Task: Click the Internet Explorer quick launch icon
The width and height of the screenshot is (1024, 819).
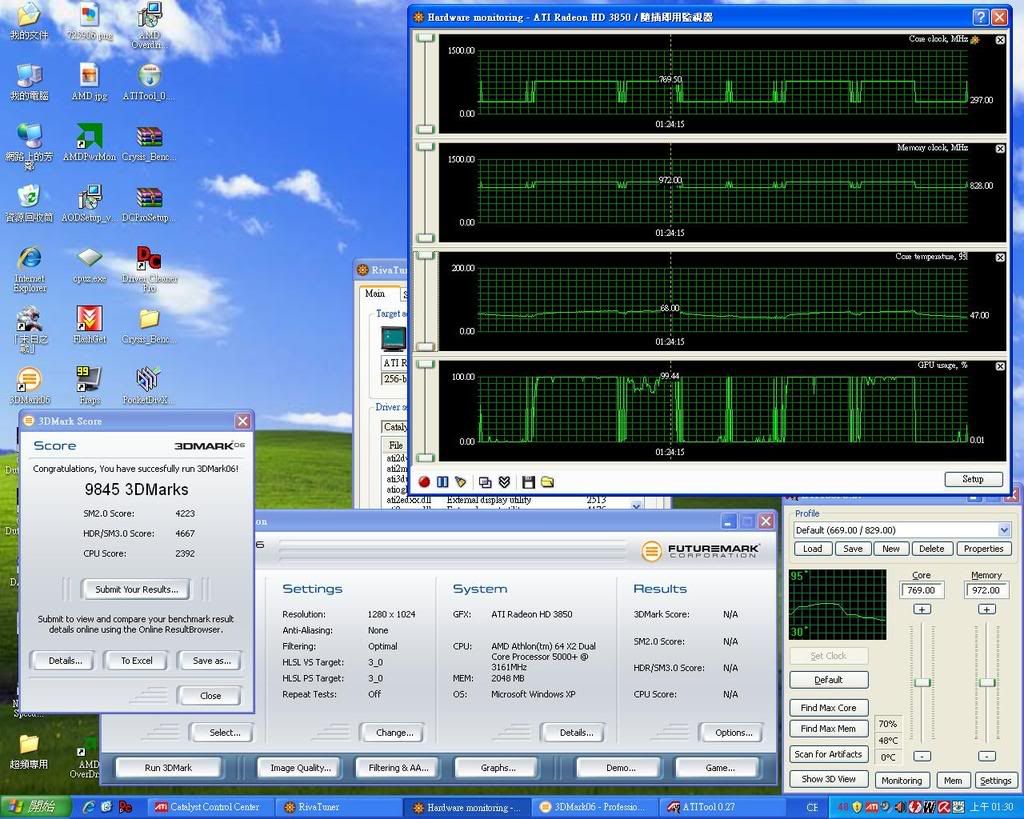Action: (89, 807)
